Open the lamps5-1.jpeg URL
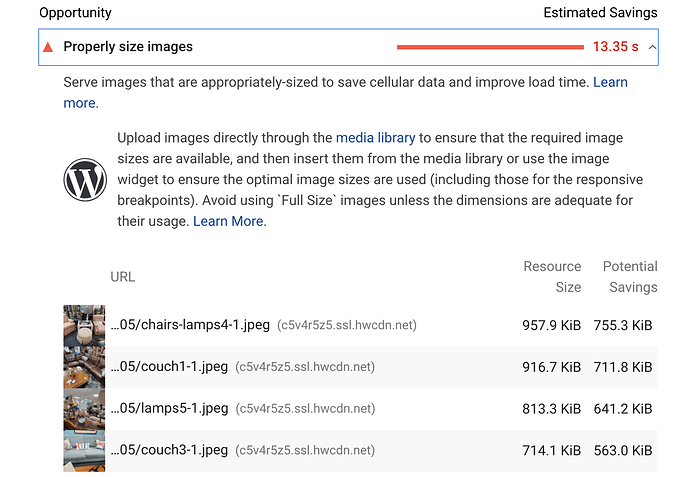Screen dimensions: 690x477 click(169, 408)
